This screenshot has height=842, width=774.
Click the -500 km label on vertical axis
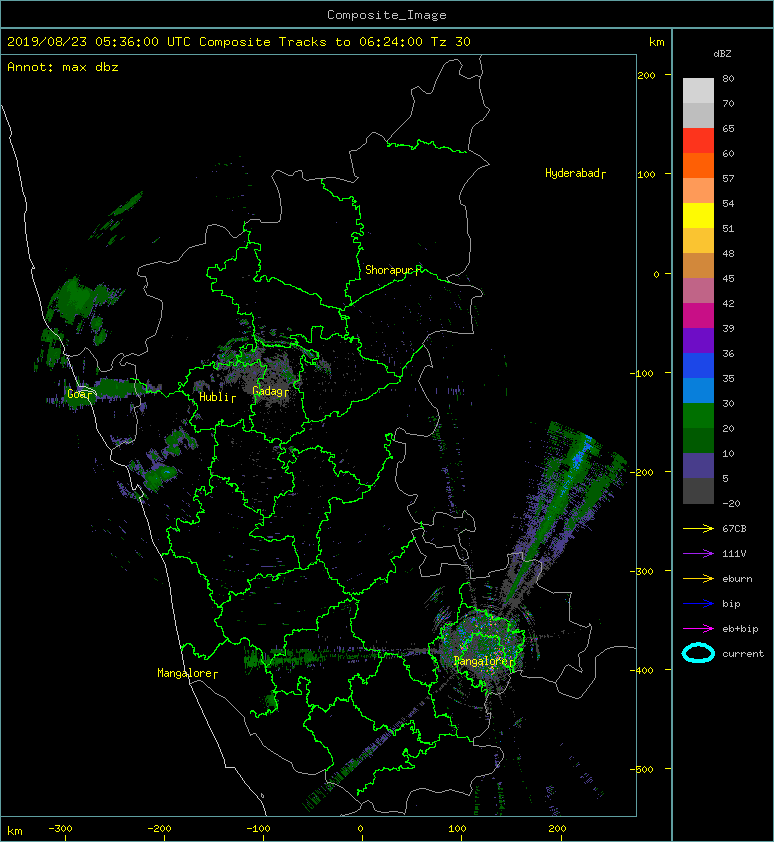642,769
